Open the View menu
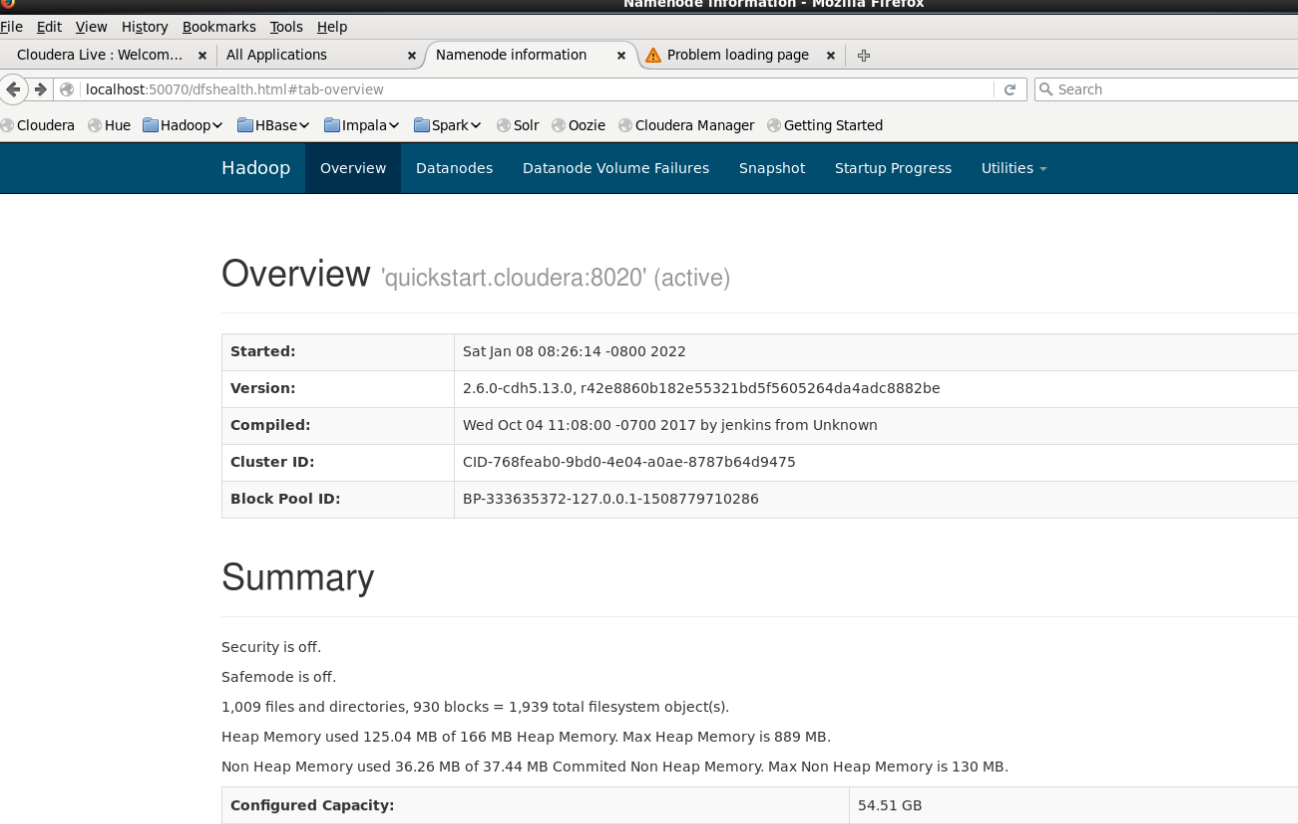 click(91, 27)
